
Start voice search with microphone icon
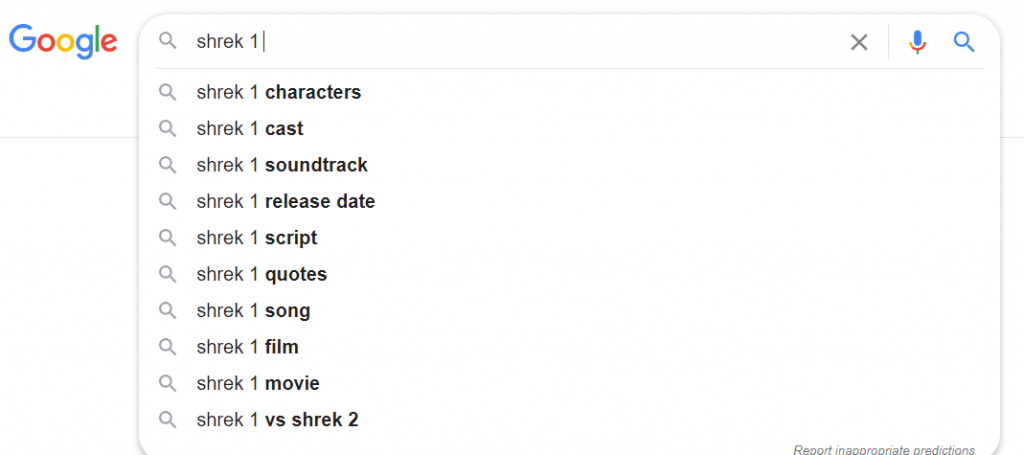[917, 42]
